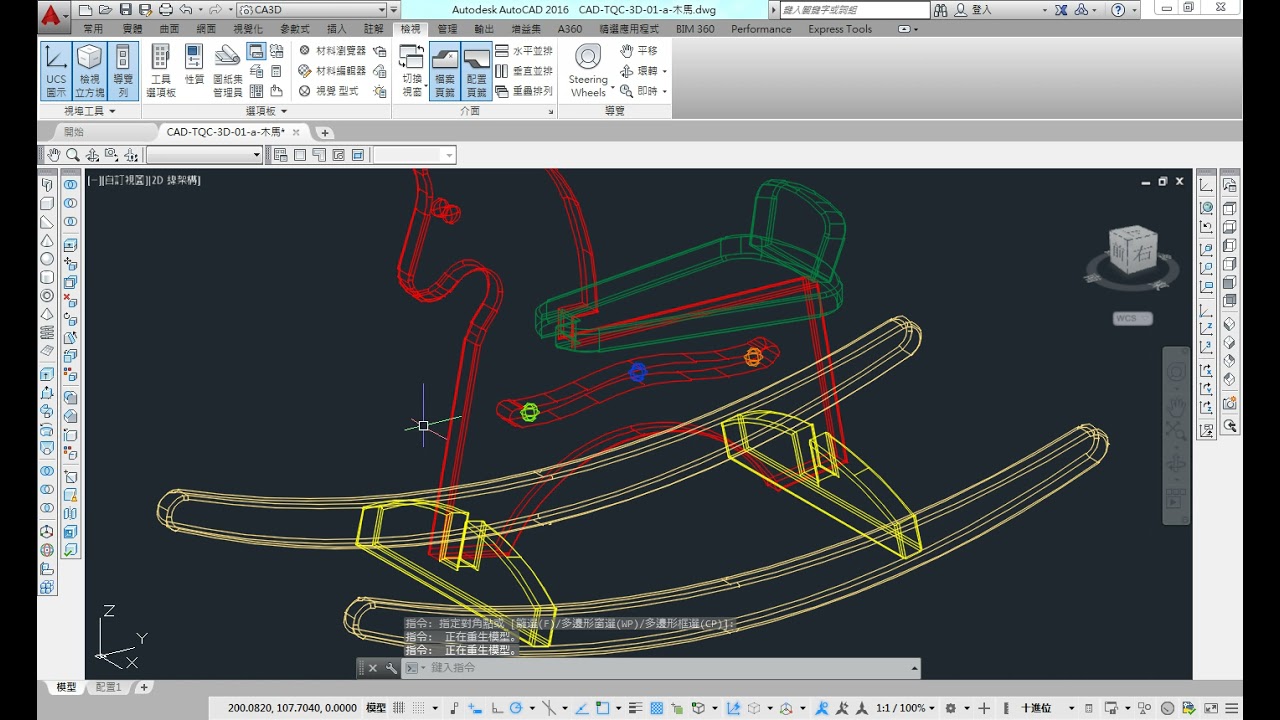Open the 1:1 / 100% annotation scale dropdown
This screenshot has height=720, width=1280.
905,708
